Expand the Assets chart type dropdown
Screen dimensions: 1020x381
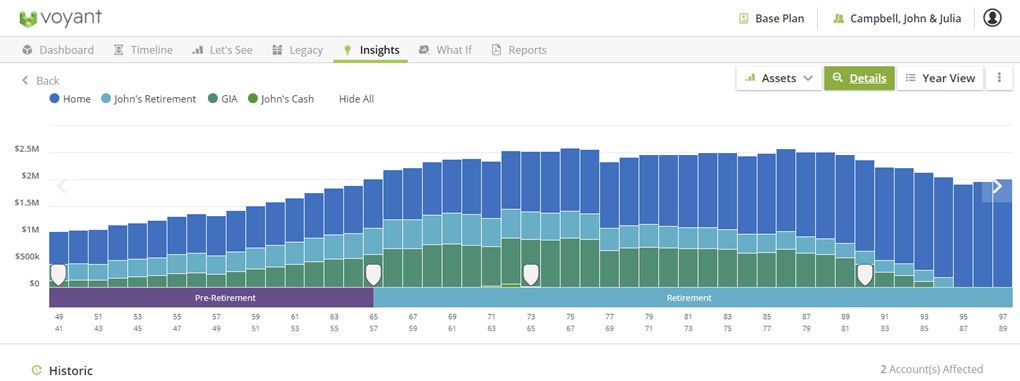pos(779,78)
